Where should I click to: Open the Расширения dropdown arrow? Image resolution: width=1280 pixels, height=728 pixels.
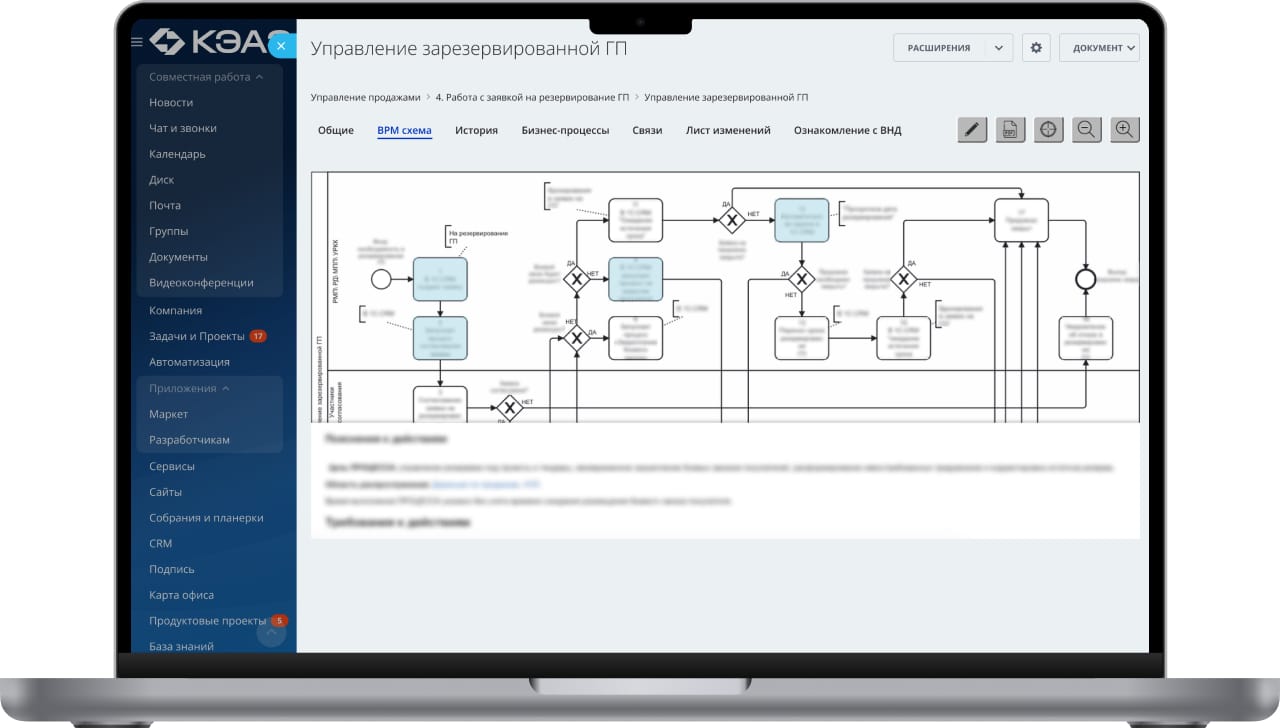(x=998, y=48)
